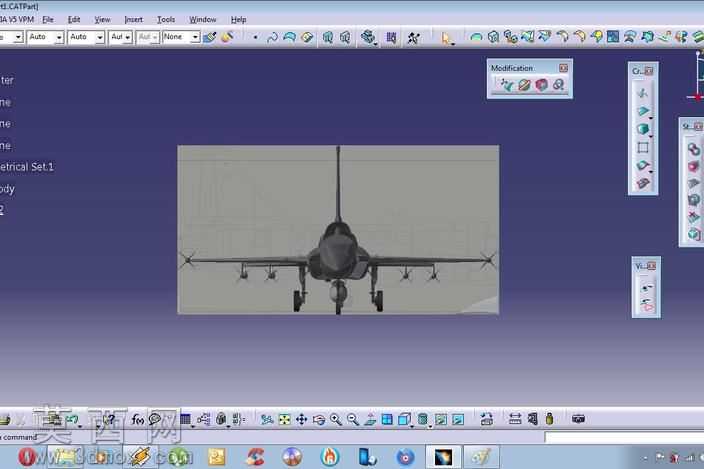Click the first icon in Modification toolbar
Image resolution: width=704 pixels, height=469 pixels.
506,84
